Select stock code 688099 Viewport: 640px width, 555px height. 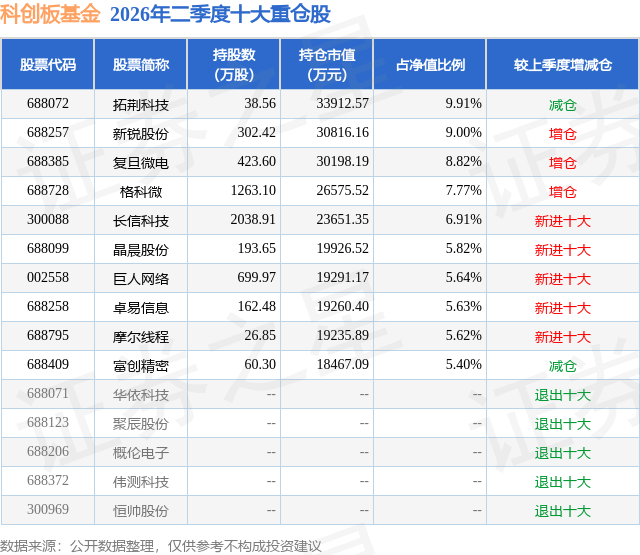coord(48,249)
